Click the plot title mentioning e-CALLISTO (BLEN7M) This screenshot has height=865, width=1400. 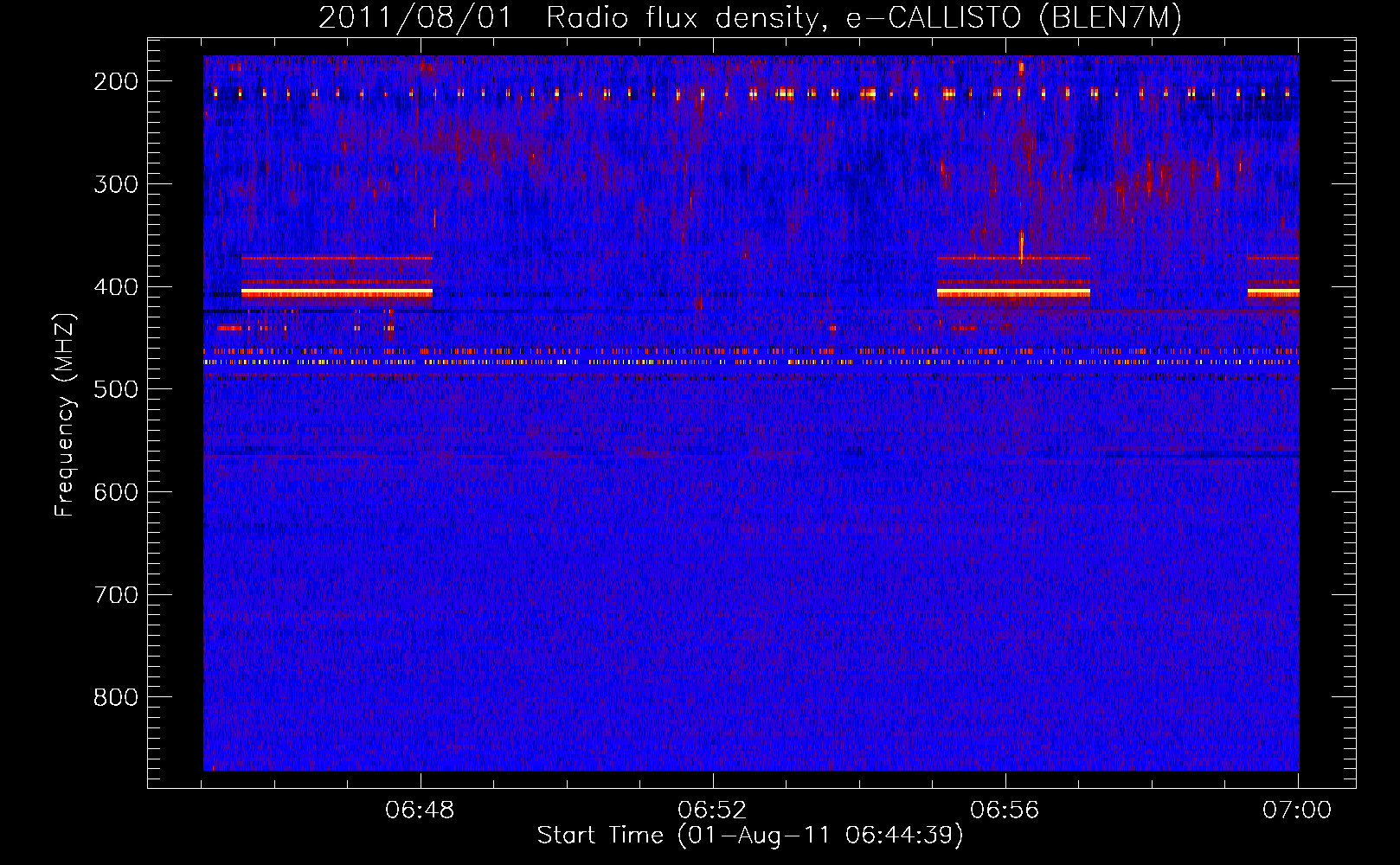(750, 18)
